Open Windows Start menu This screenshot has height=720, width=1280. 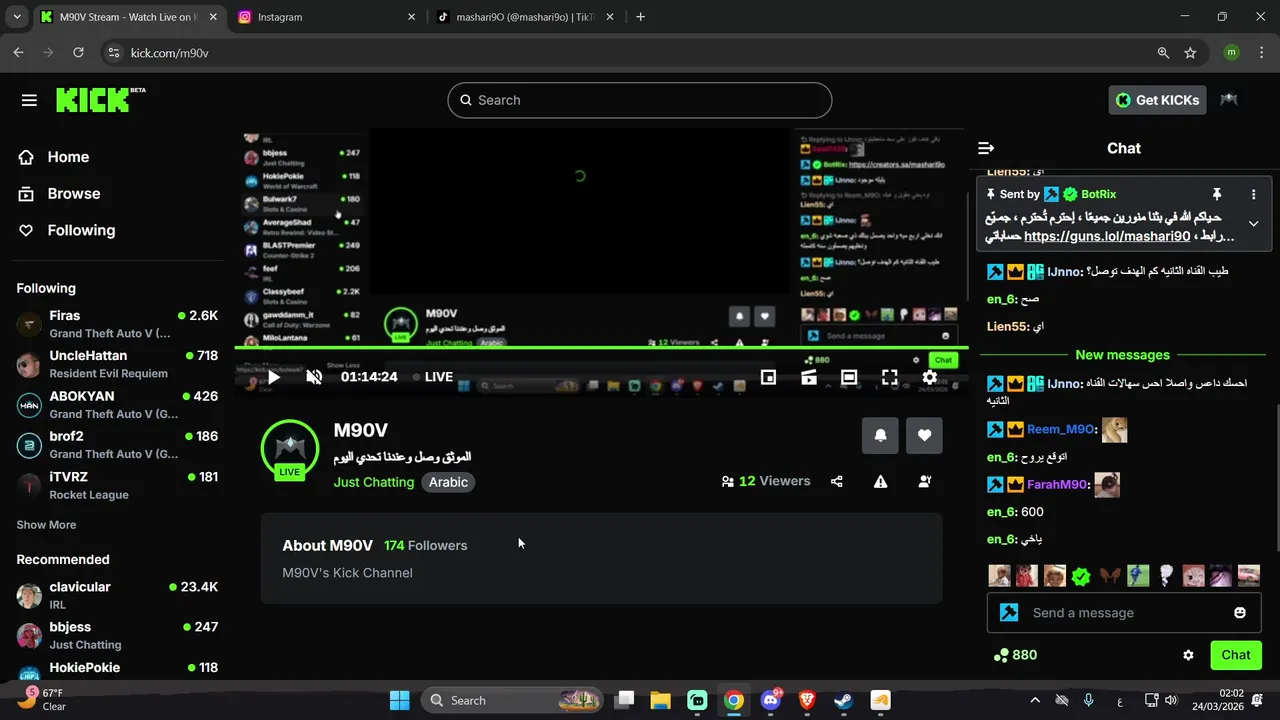click(399, 700)
